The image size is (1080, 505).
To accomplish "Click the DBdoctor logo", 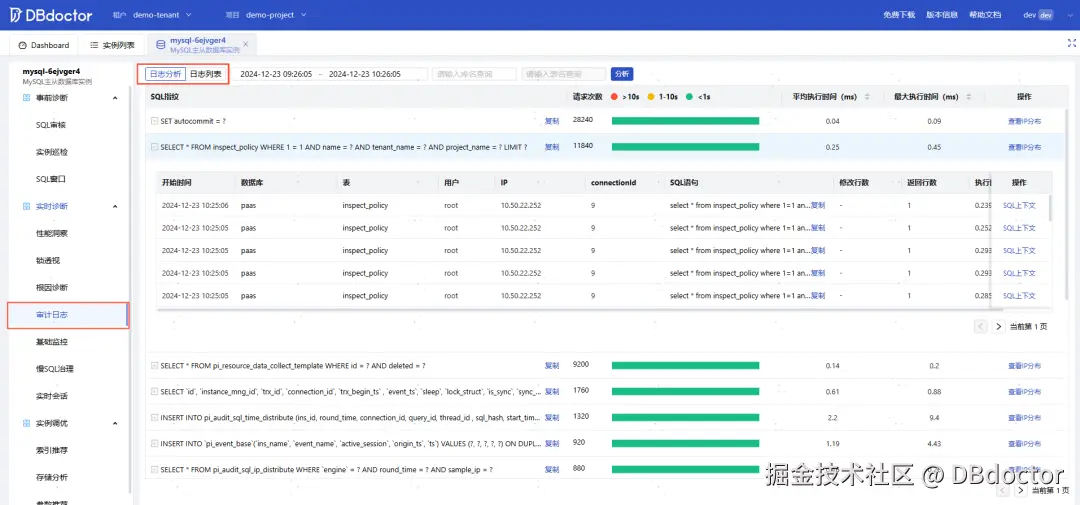I will 49,14.
